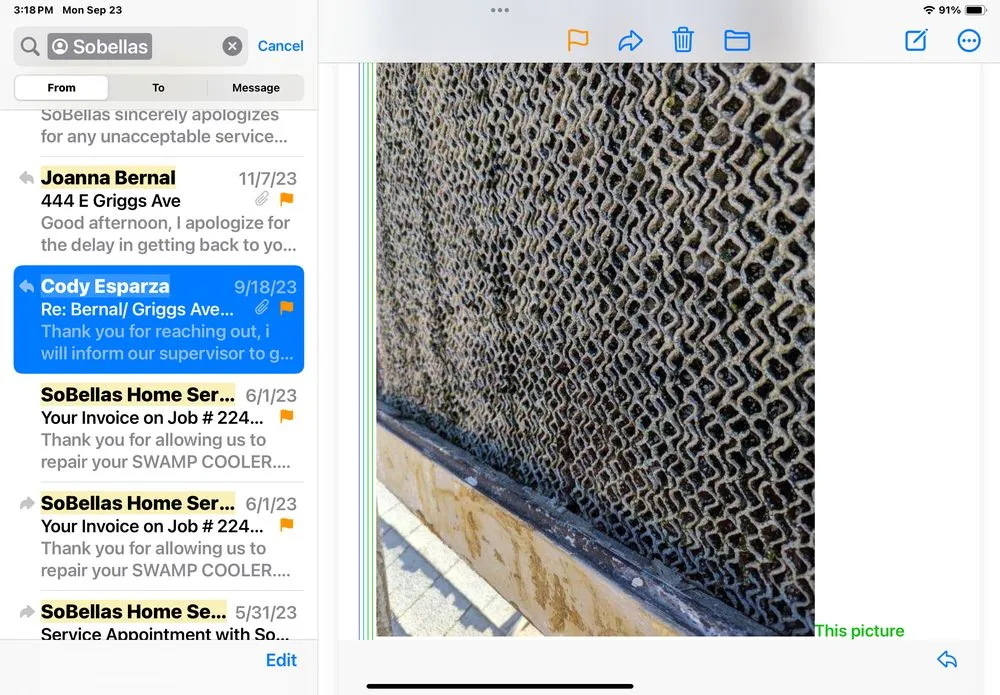Cancel the mail search
Viewport: 1000px width, 695px height.
280,46
